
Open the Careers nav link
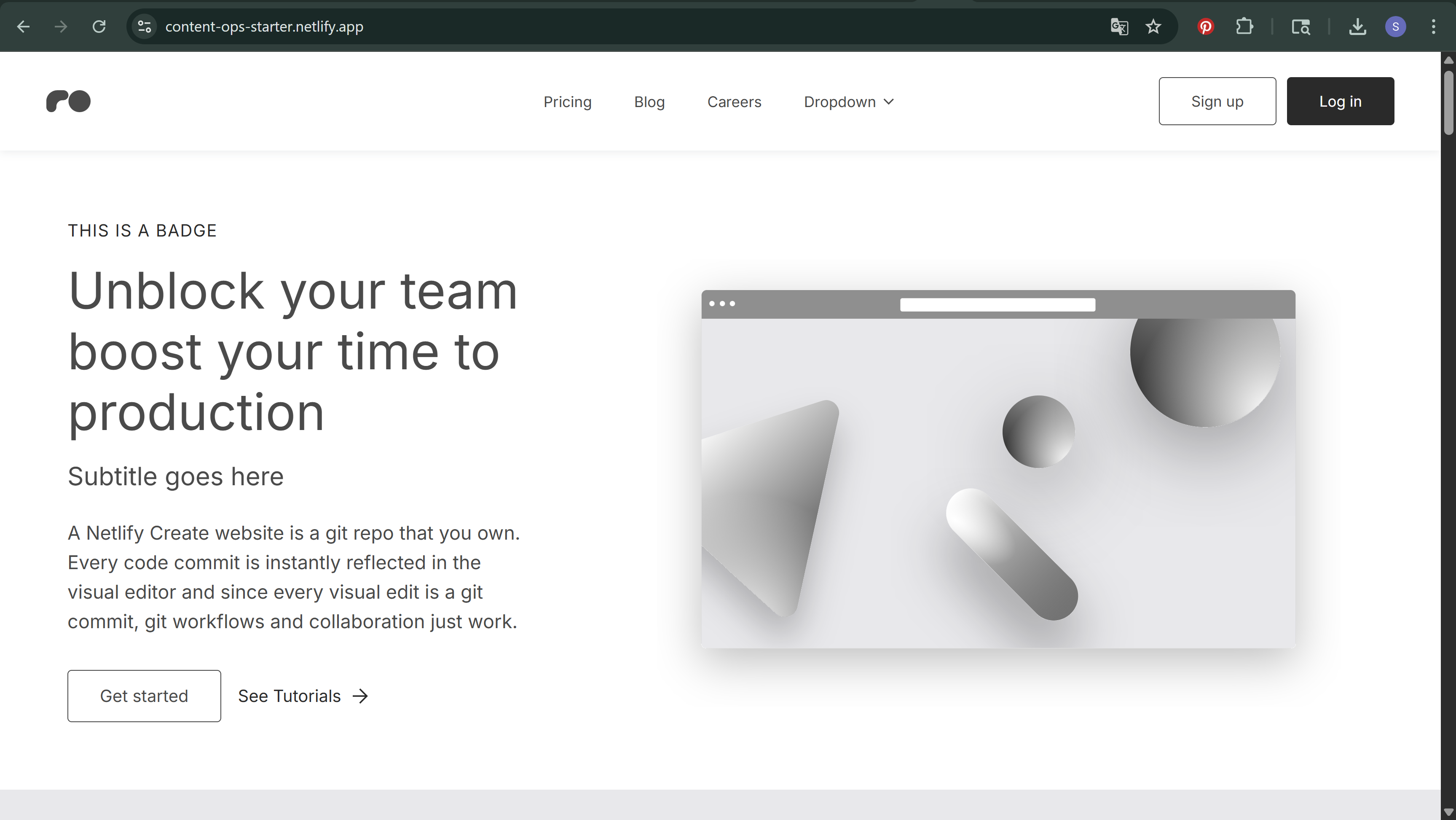[734, 102]
